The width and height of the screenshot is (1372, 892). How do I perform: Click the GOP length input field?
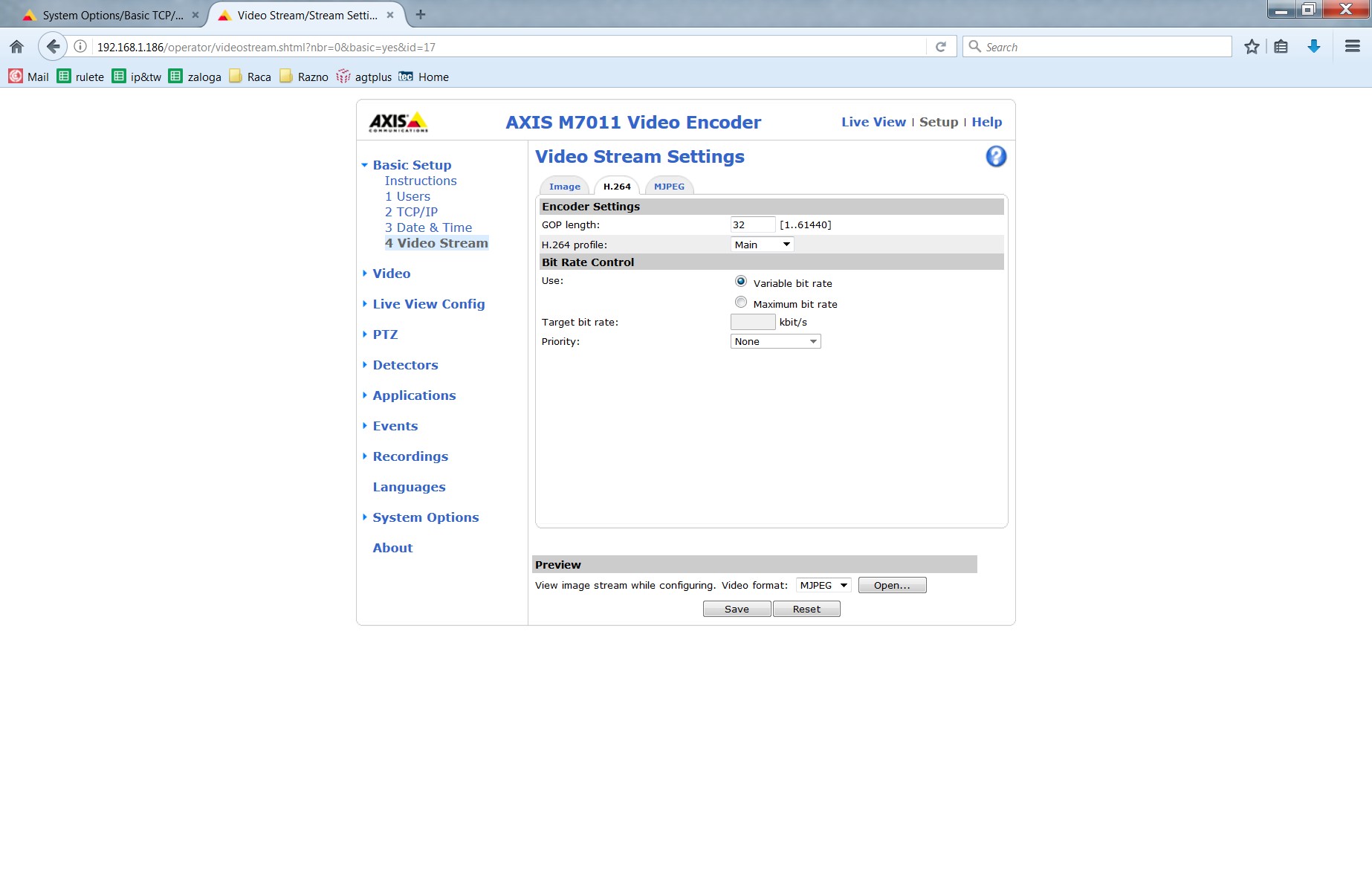[753, 224]
